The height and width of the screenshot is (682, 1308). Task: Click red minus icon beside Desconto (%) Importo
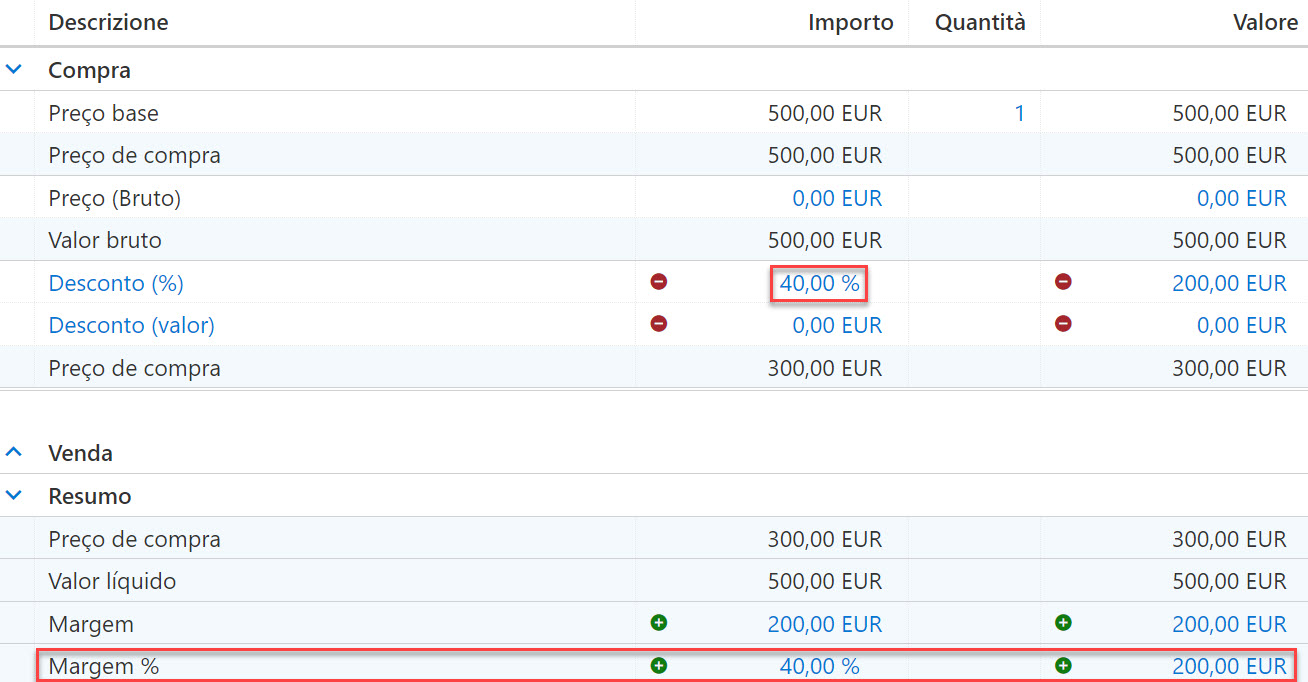tap(658, 282)
